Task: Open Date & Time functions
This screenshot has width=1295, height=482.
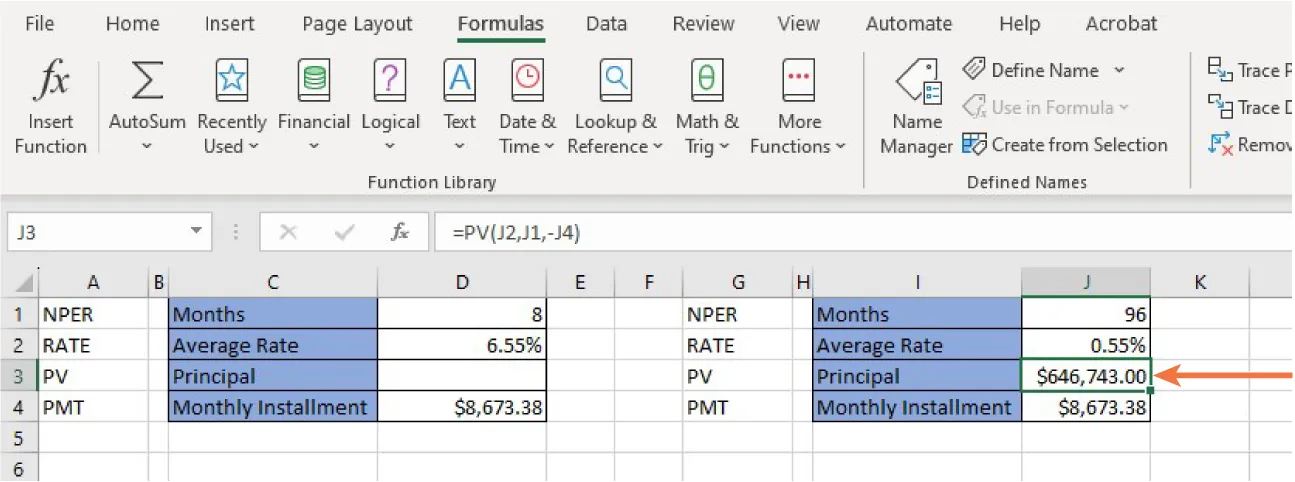Action: pyautogui.click(x=527, y=106)
